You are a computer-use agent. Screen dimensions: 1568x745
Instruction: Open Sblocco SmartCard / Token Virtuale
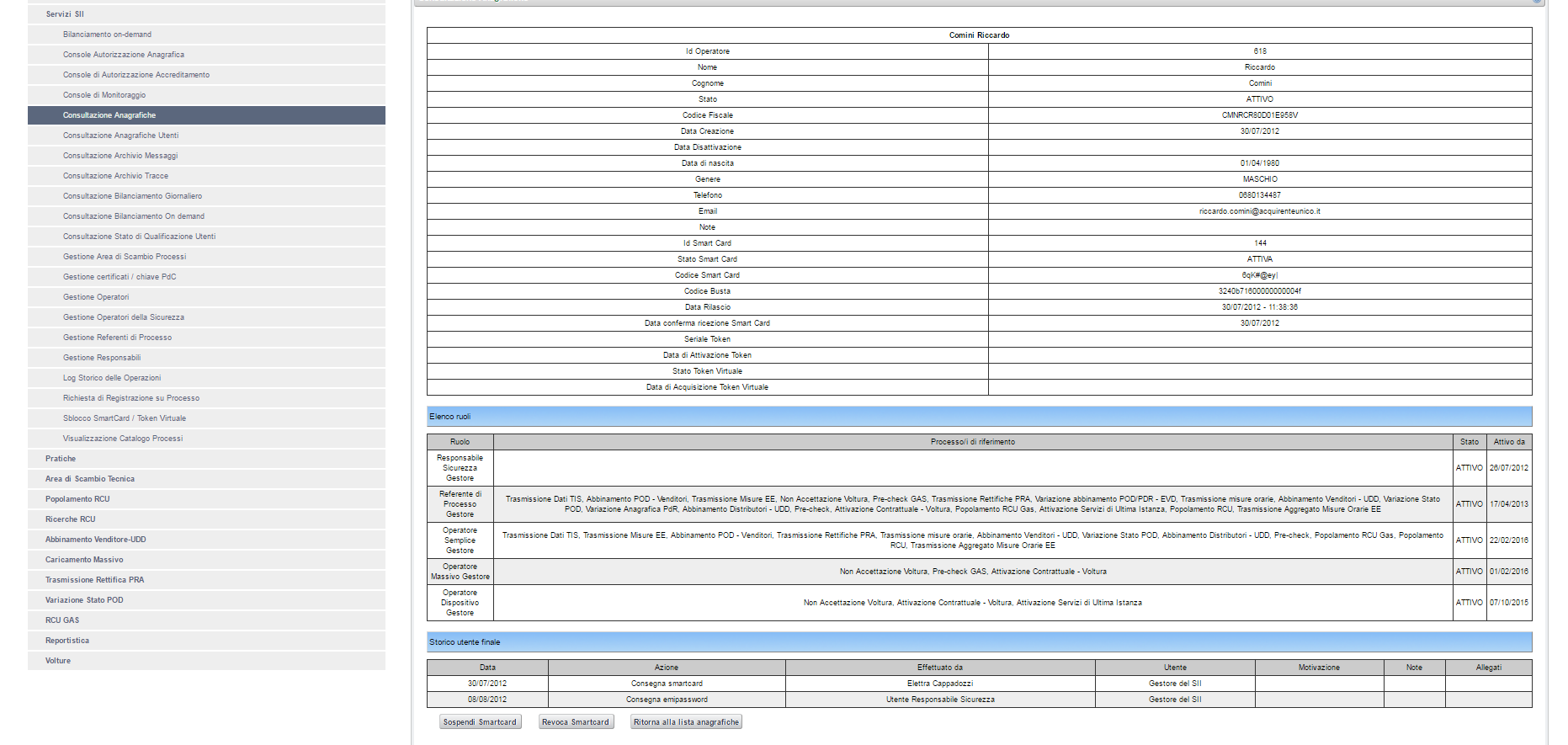(x=206, y=418)
